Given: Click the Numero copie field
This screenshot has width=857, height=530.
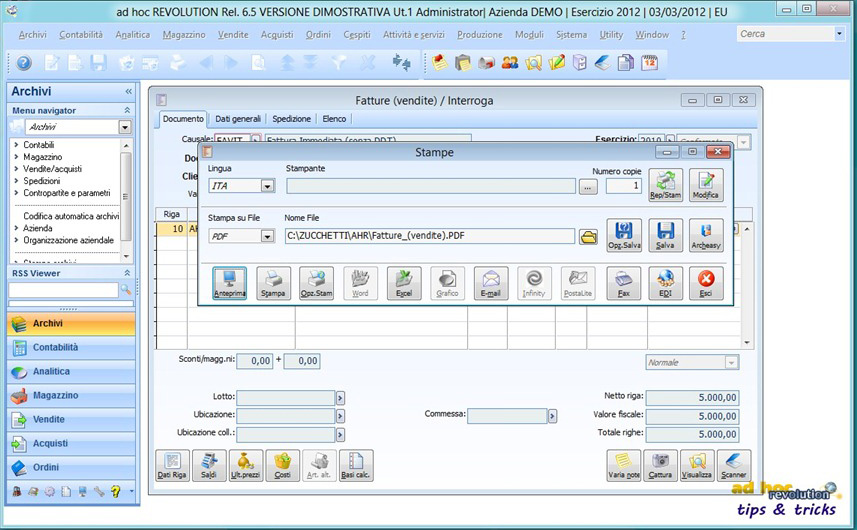Looking at the screenshot, I should click(x=624, y=186).
